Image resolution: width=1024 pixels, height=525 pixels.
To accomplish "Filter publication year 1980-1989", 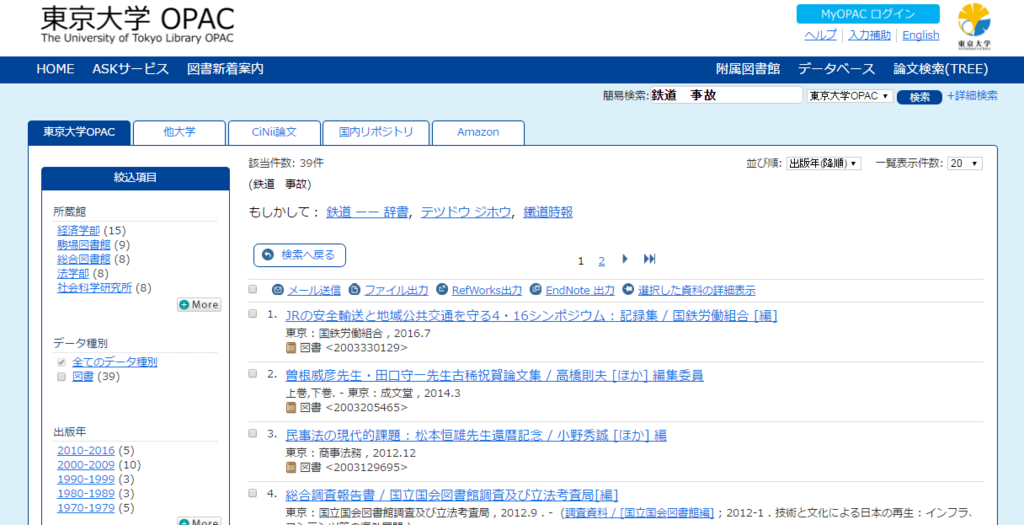I will click(x=86, y=494).
